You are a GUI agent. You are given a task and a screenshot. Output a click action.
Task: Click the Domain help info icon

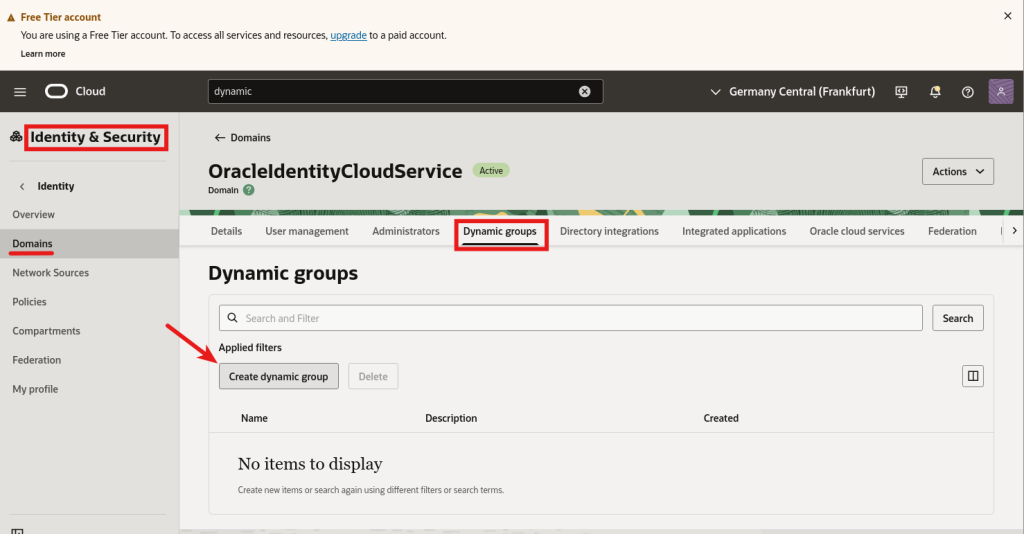point(248,189)
